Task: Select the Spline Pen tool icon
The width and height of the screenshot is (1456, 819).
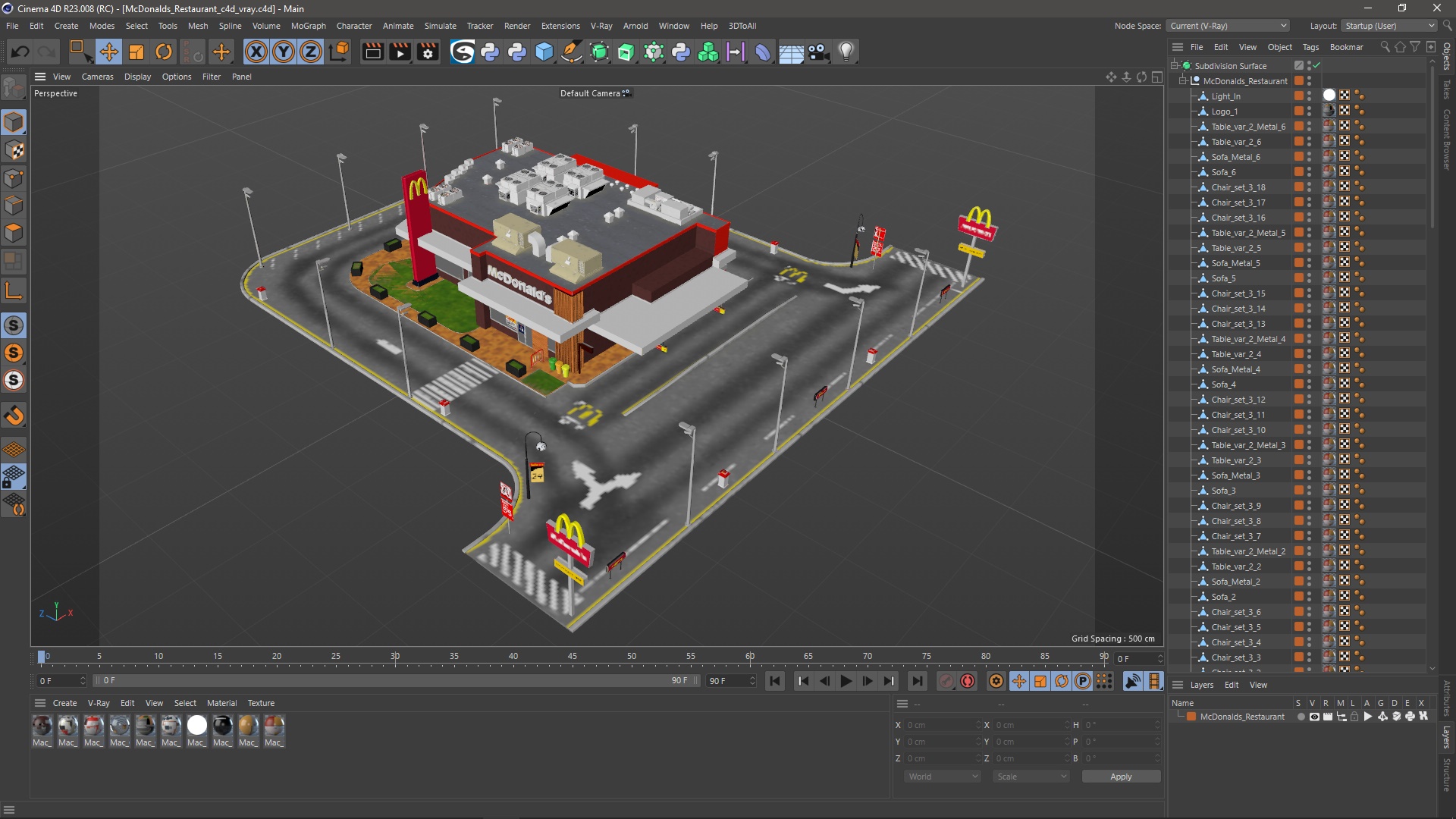Action: point(572,52)
